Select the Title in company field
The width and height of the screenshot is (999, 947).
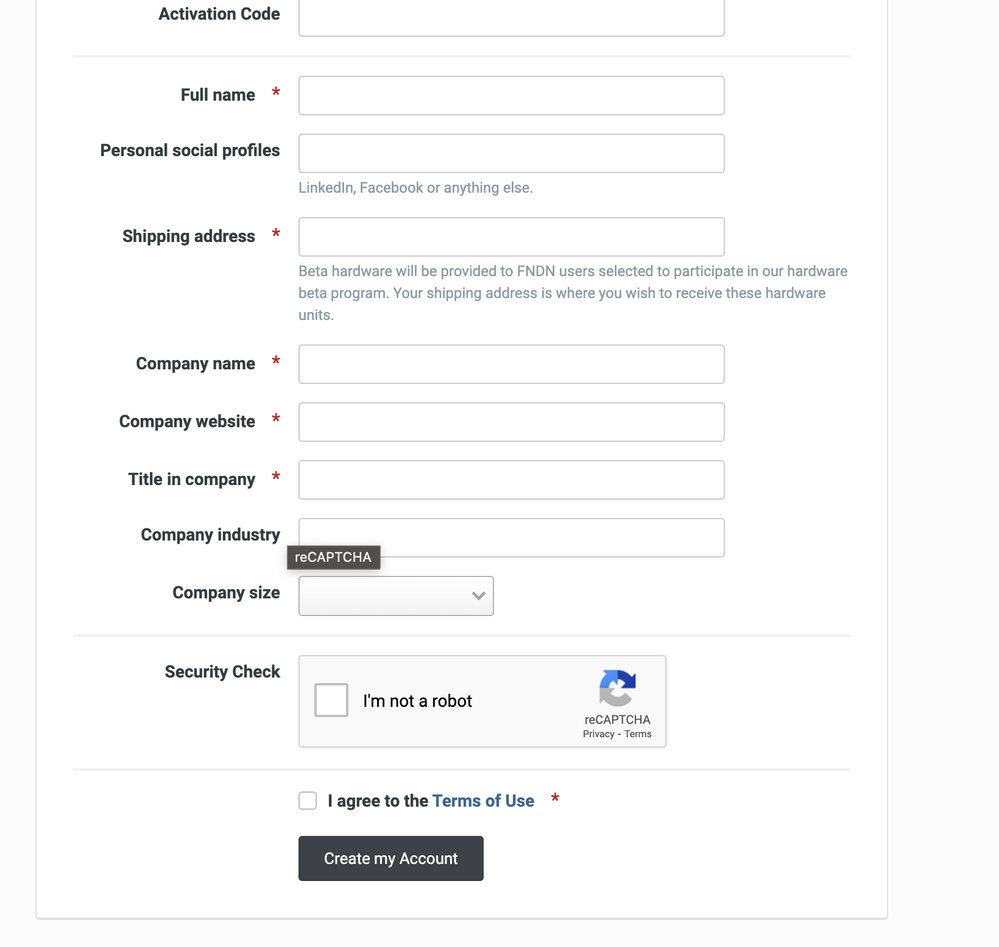511,480
